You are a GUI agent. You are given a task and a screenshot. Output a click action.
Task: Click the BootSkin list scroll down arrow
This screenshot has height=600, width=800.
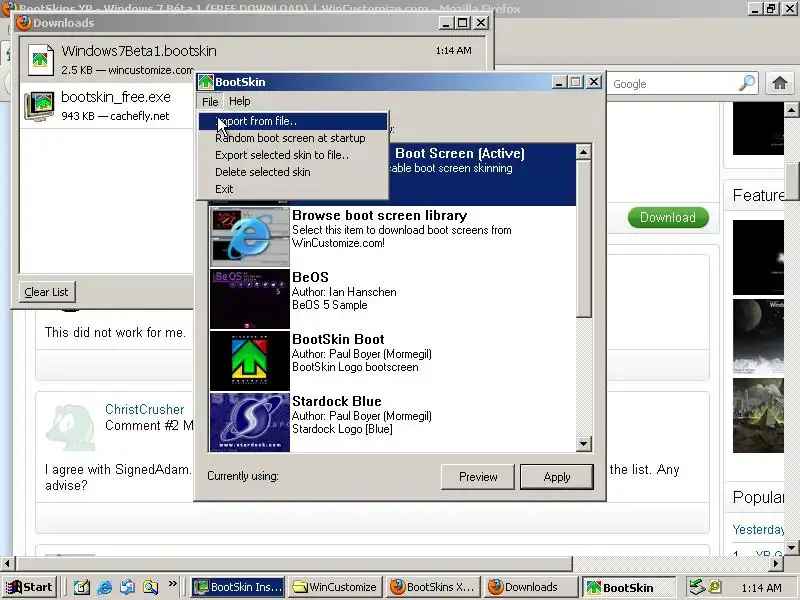(584, 443)
